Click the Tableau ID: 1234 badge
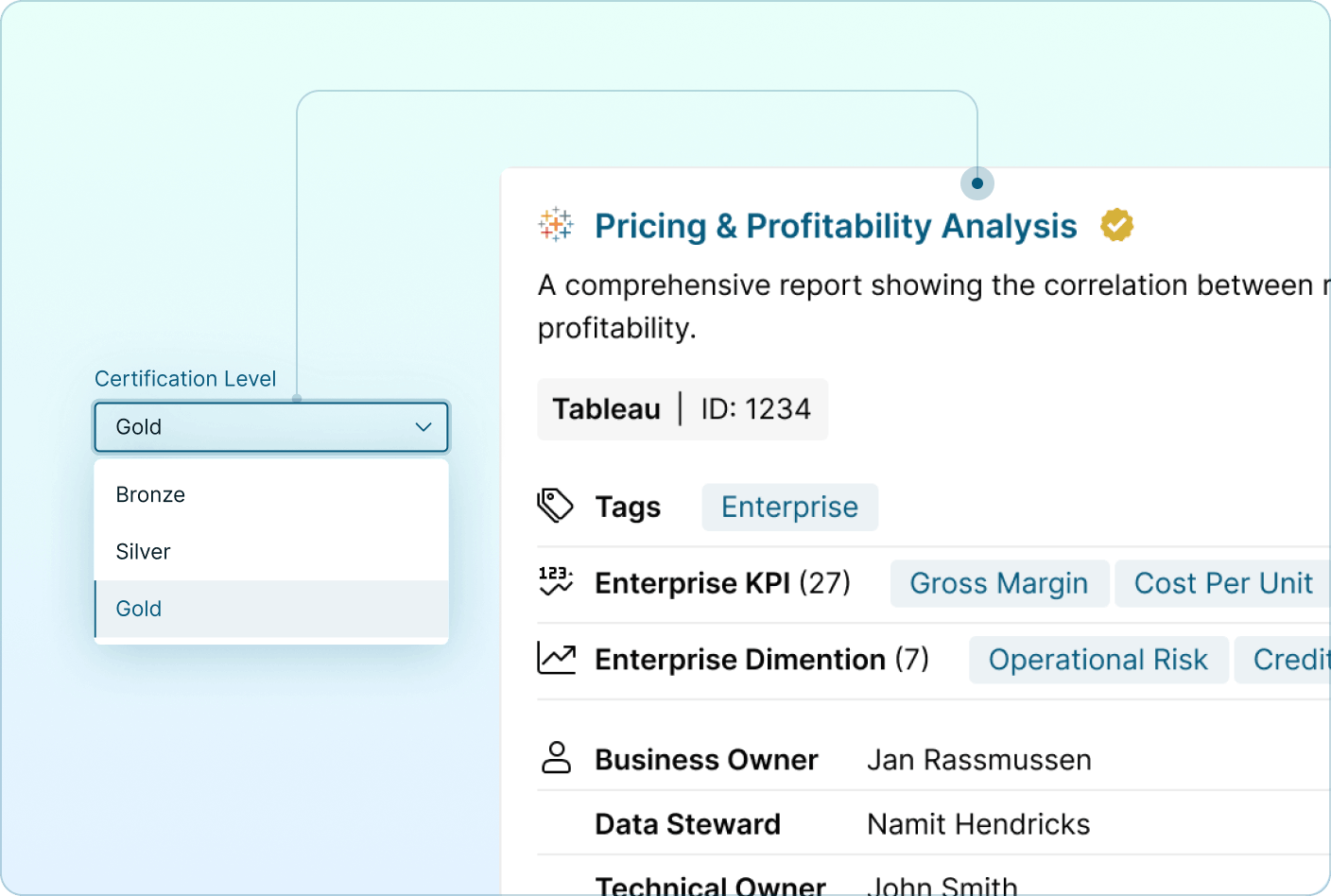Viewport: 1331px width, 896px height. coord(683,409)
